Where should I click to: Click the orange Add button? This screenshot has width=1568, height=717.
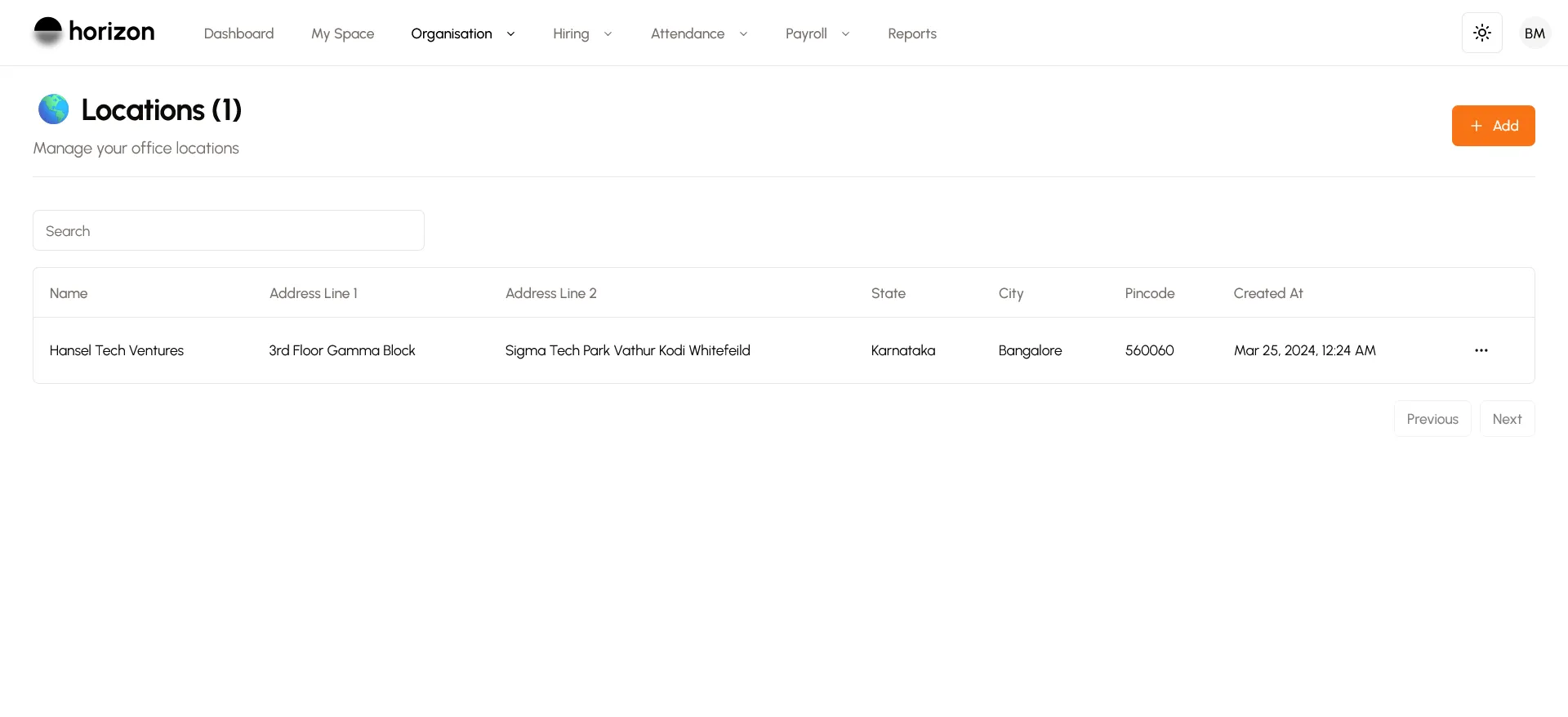pos(1493,126)
